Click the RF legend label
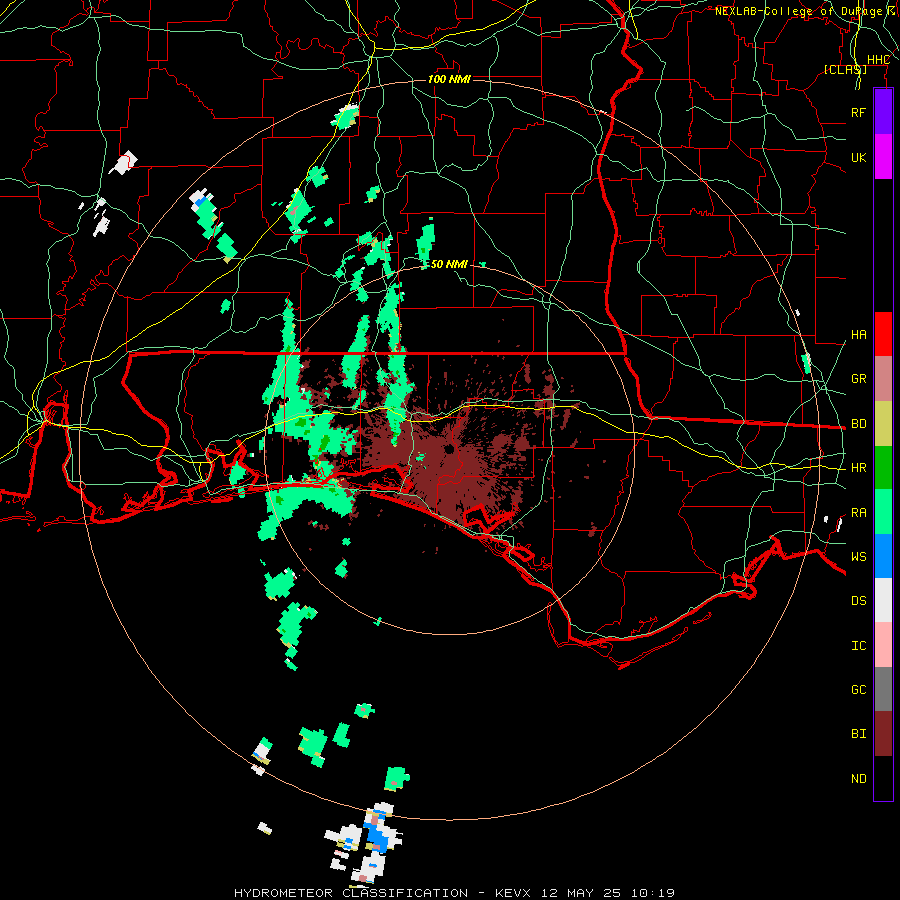The image size is (900, 900). (858, 112)
